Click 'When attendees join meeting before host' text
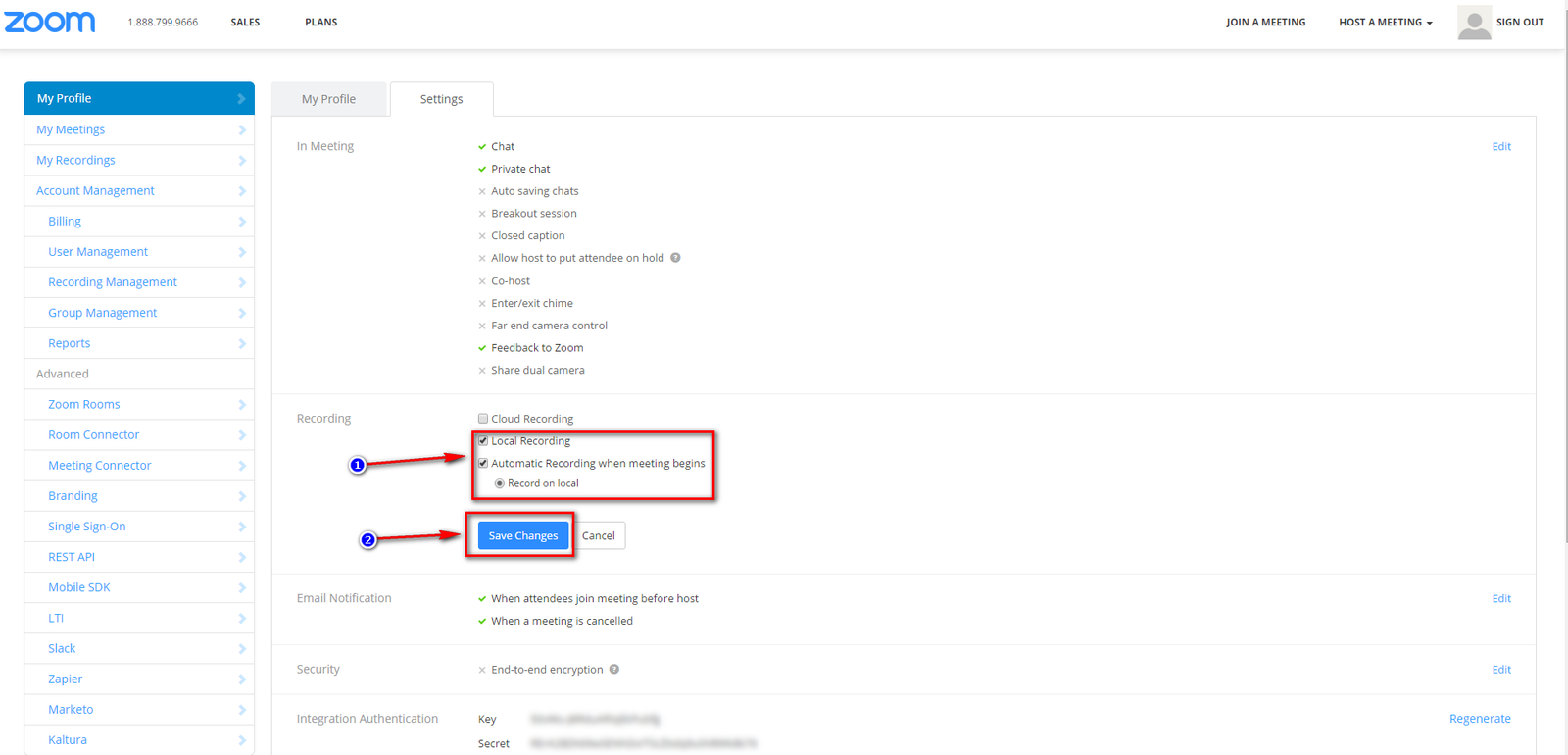 click(x=595, y=599)
